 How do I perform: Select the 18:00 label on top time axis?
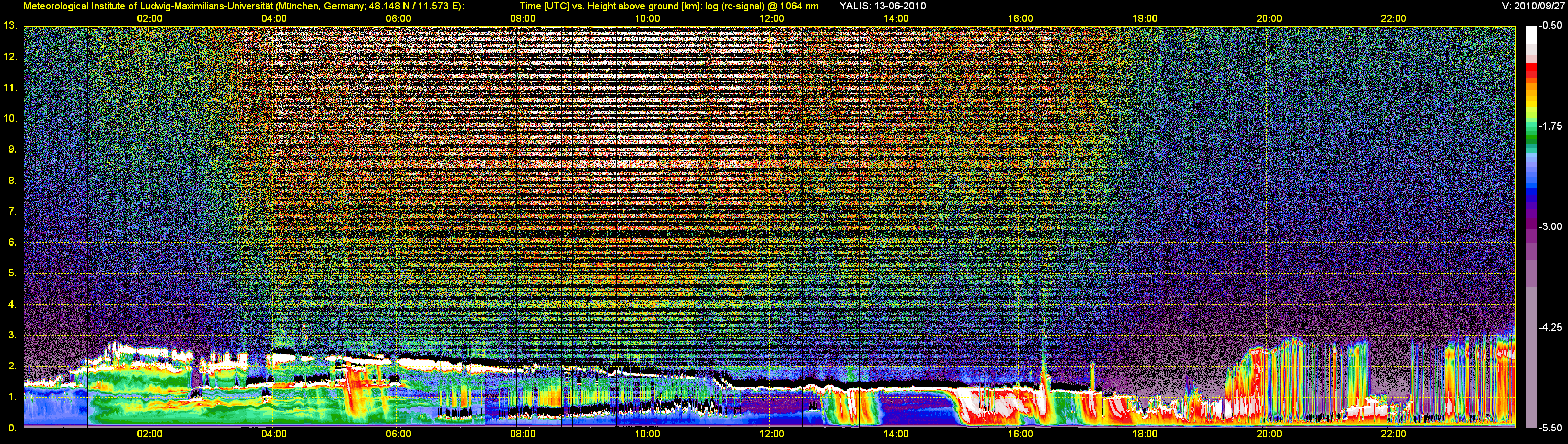click(1145, 18)
